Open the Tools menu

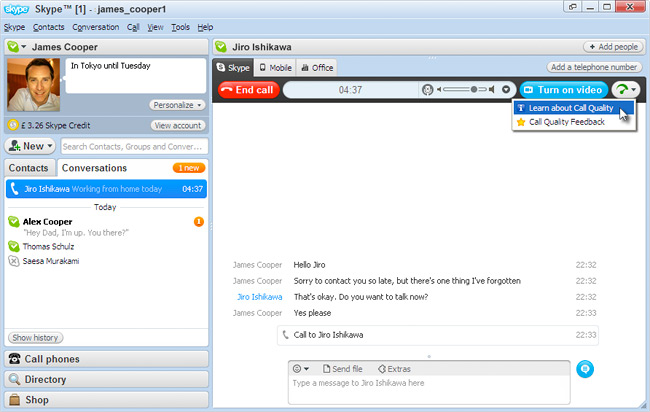[180, 27]
